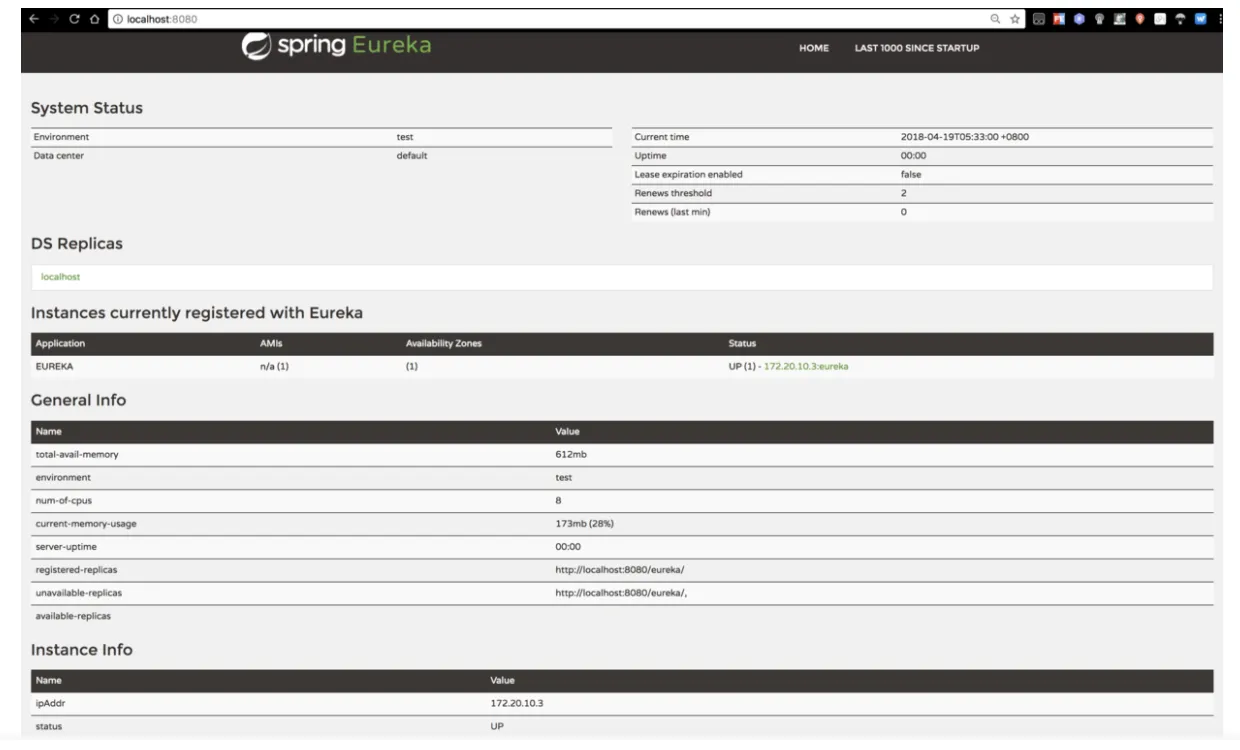The height and width of the screenshot is (750, 1240).
Task: Click the zoom magnifier icon in address bar
Action: 996,18
